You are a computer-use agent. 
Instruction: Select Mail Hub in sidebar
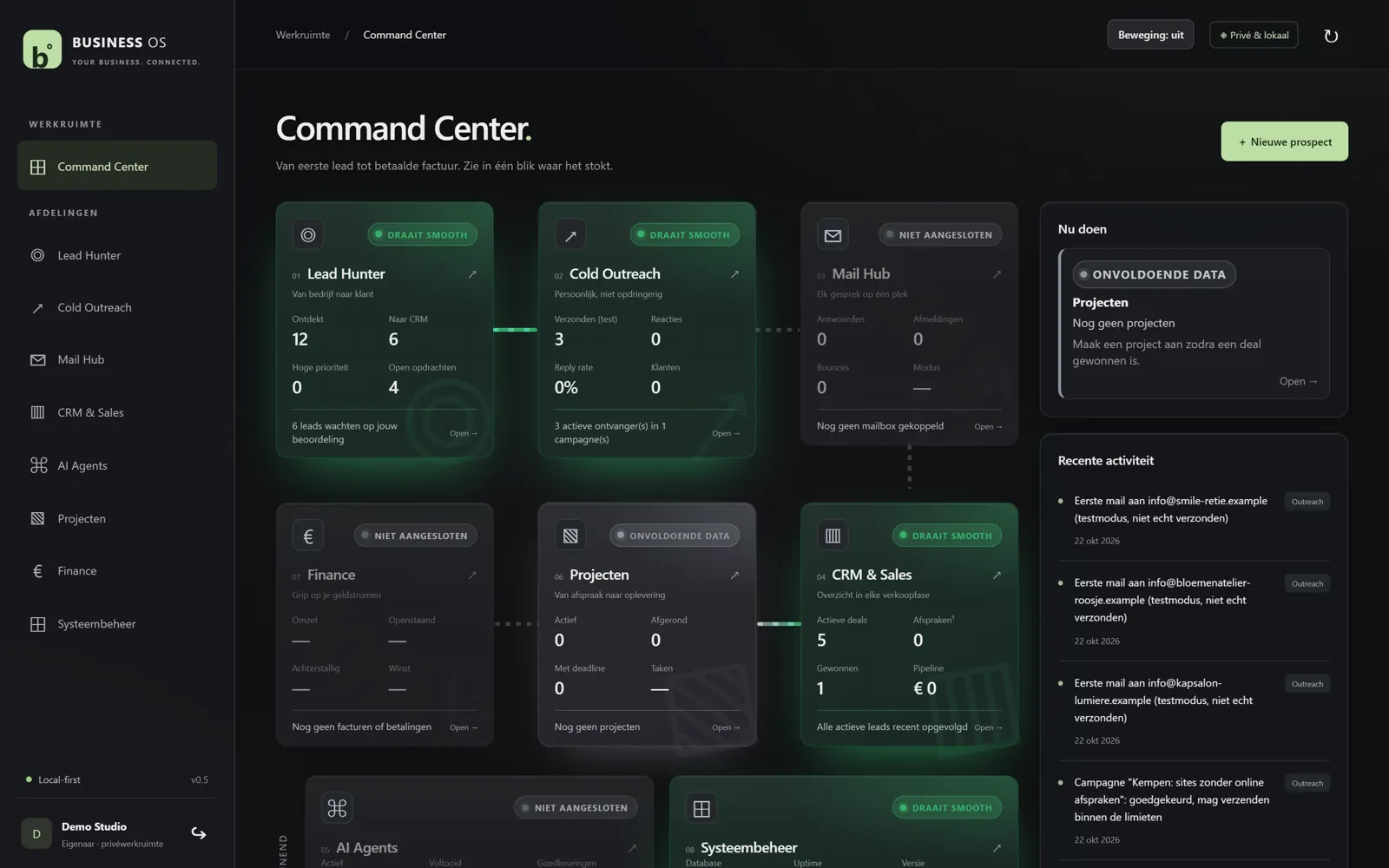(117, 360)
